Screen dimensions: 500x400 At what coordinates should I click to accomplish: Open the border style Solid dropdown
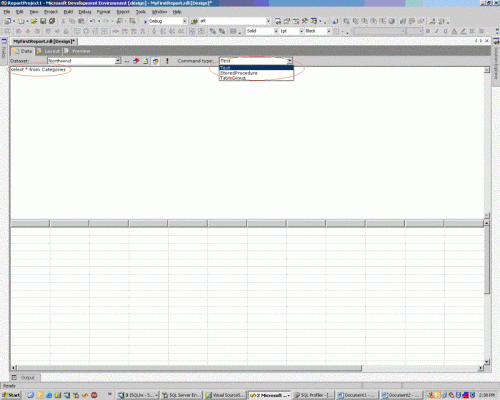click(x=276, y=31)
